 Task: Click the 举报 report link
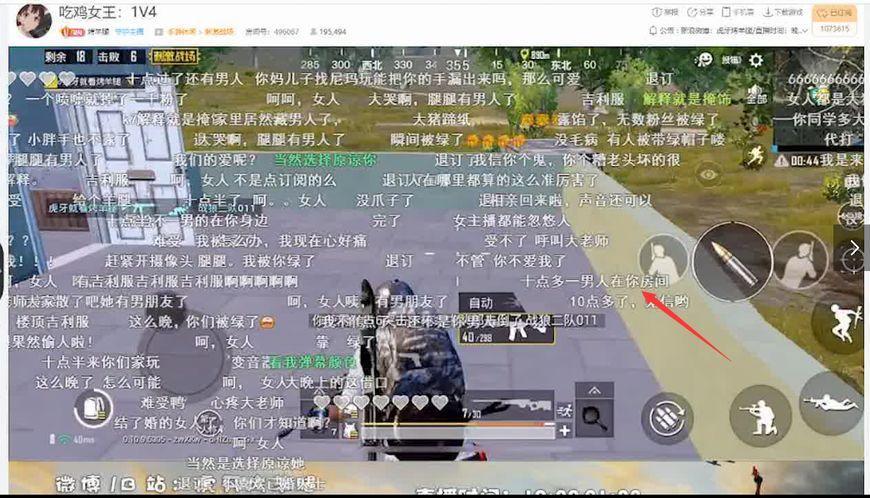664,12
